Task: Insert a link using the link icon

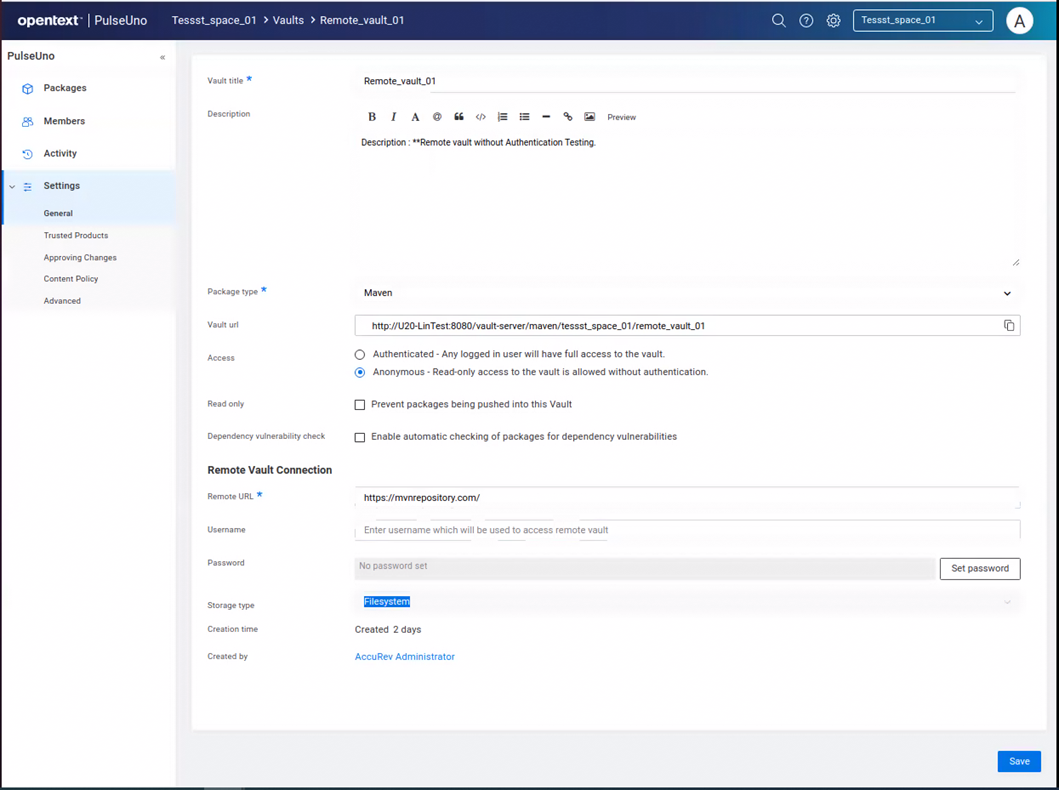Action: pos(568,117)
